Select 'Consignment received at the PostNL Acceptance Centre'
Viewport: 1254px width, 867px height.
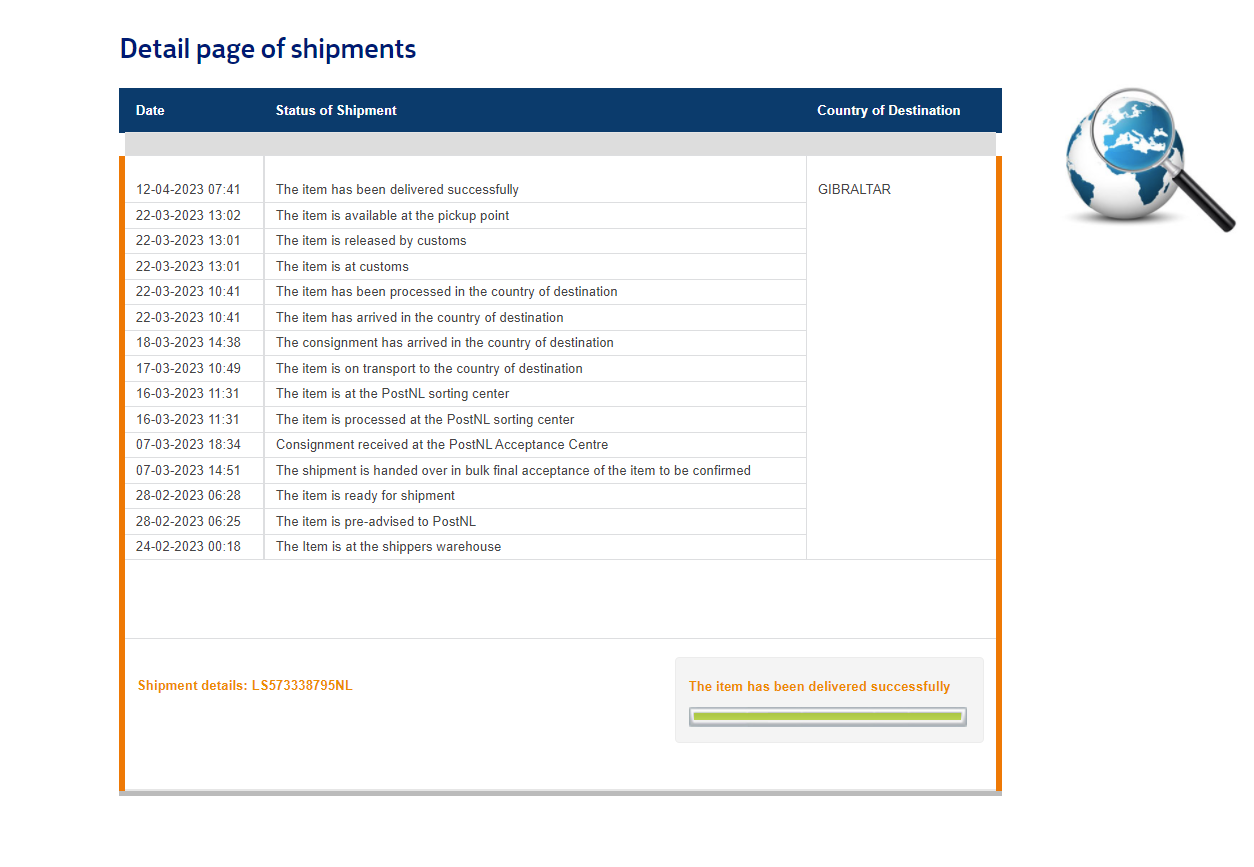point(442,445)
